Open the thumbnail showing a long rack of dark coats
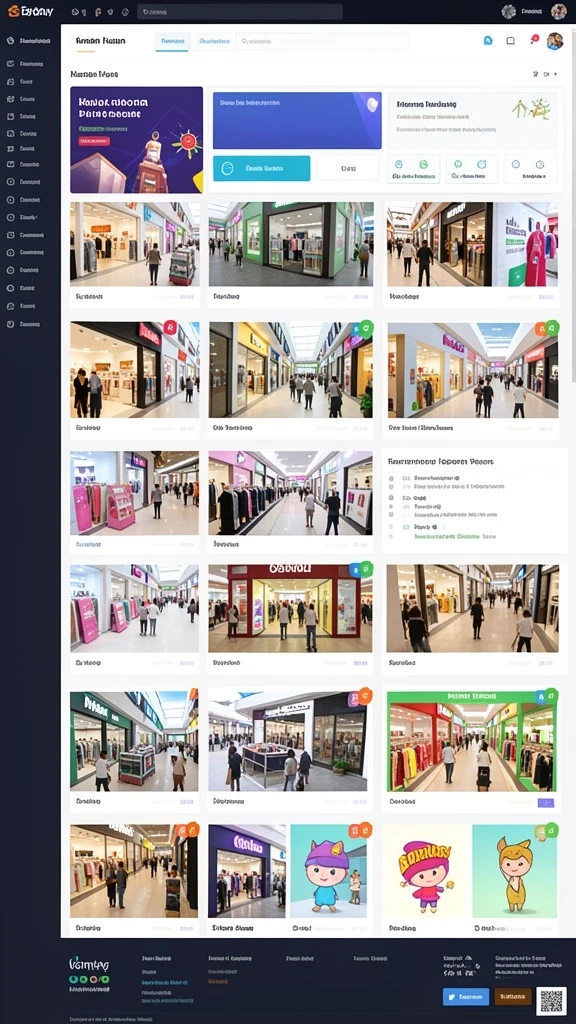576x1024 pixels. point(290,493)
